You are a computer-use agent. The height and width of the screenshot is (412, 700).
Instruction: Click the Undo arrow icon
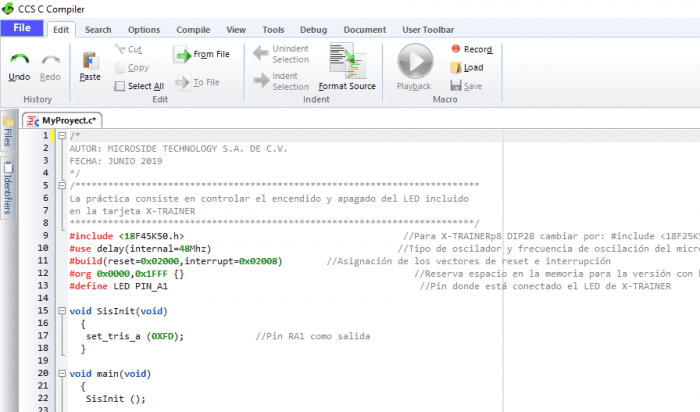click(19, 61)
